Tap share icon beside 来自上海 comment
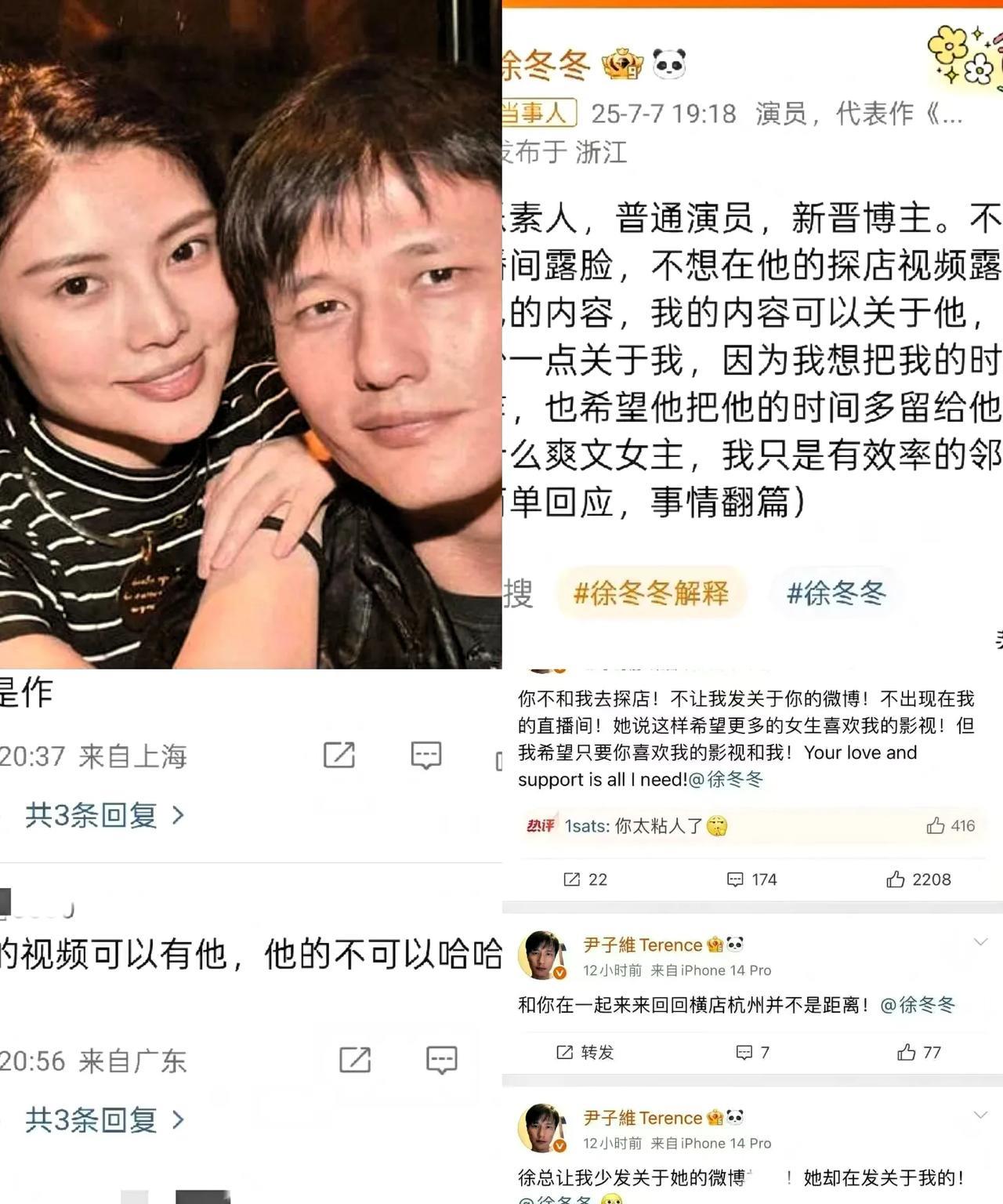 pyautogui.click(x=339, y=755)
